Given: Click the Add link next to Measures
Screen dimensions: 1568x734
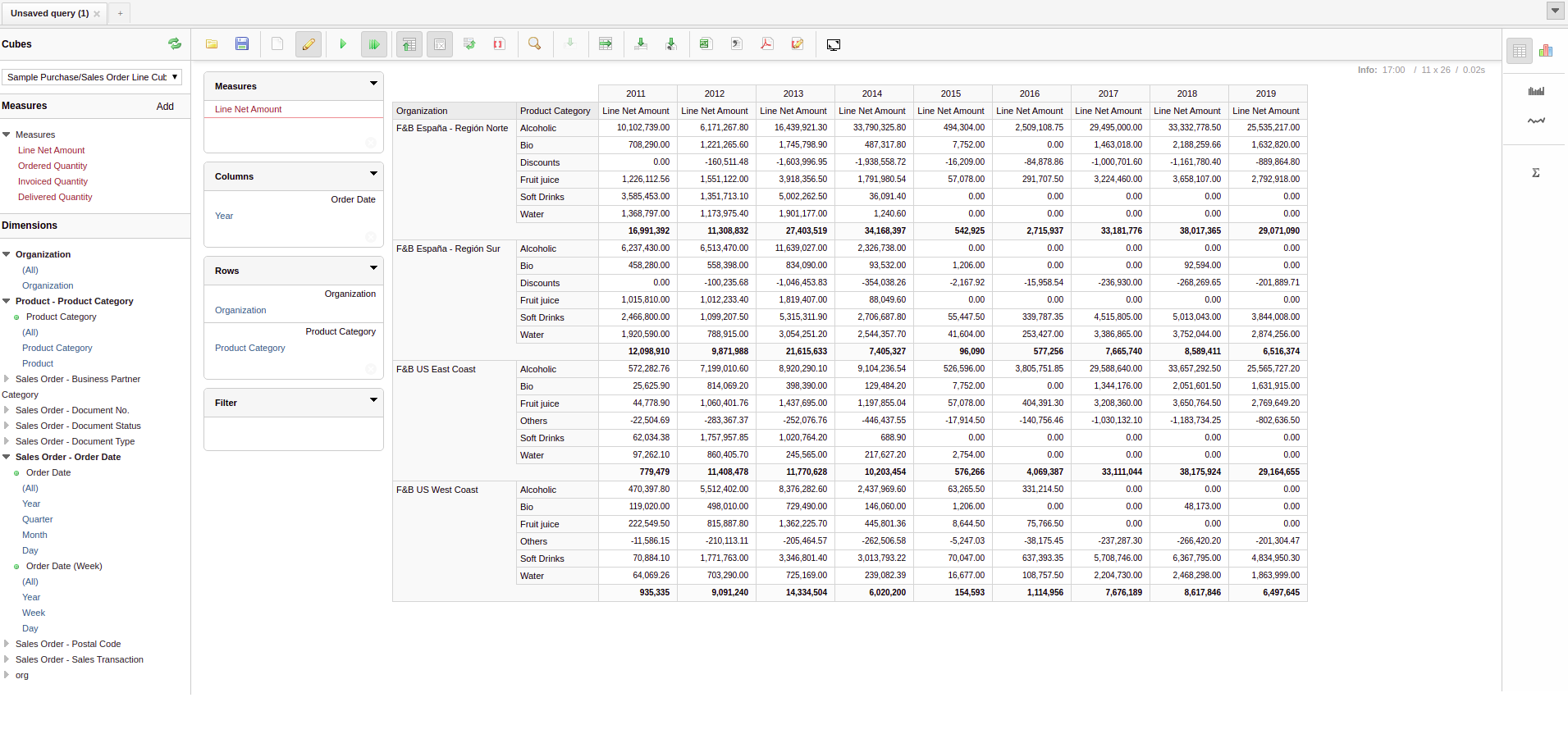Looking at the screenshot, I should tap(165, 107).
